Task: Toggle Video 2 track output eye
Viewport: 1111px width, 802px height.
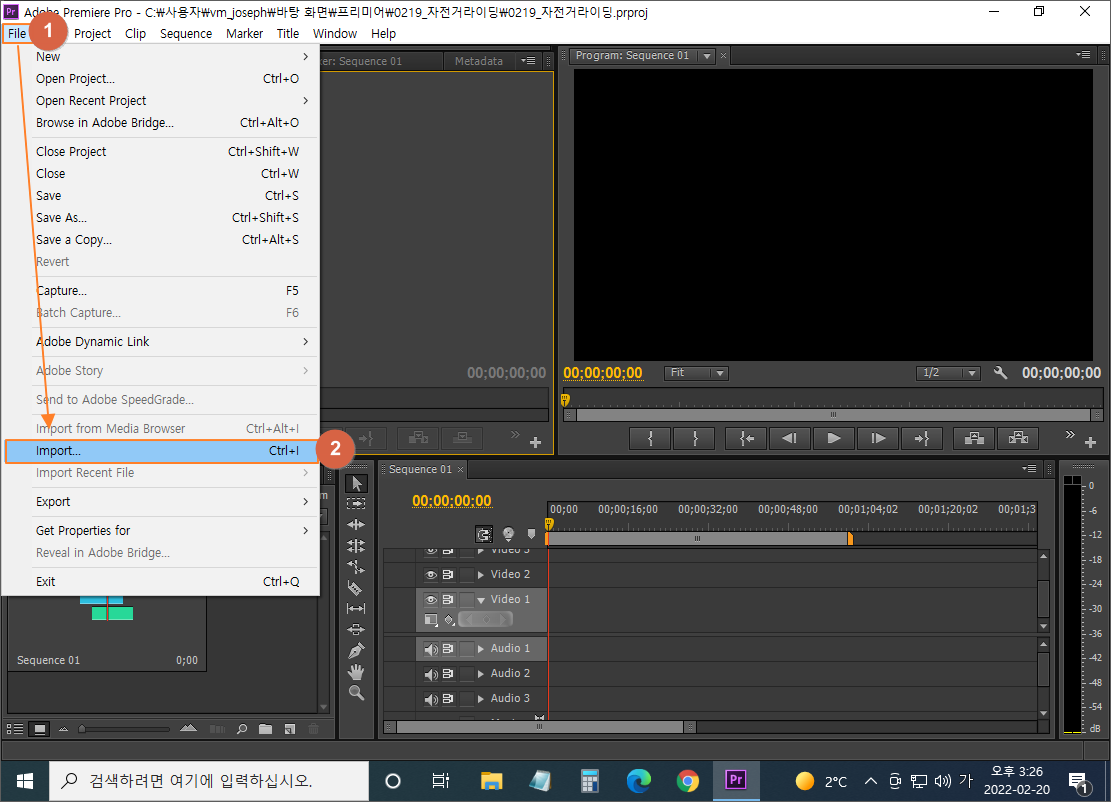Action: tap(431, 575)
